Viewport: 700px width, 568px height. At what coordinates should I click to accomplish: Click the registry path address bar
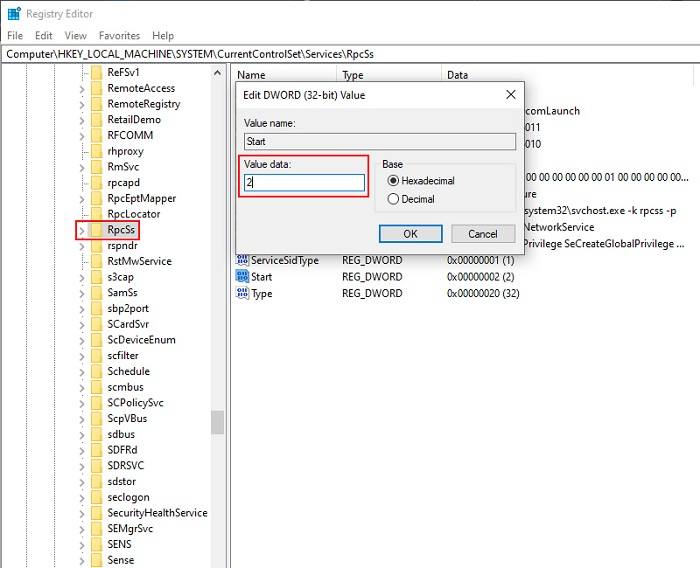coord(350,54)
